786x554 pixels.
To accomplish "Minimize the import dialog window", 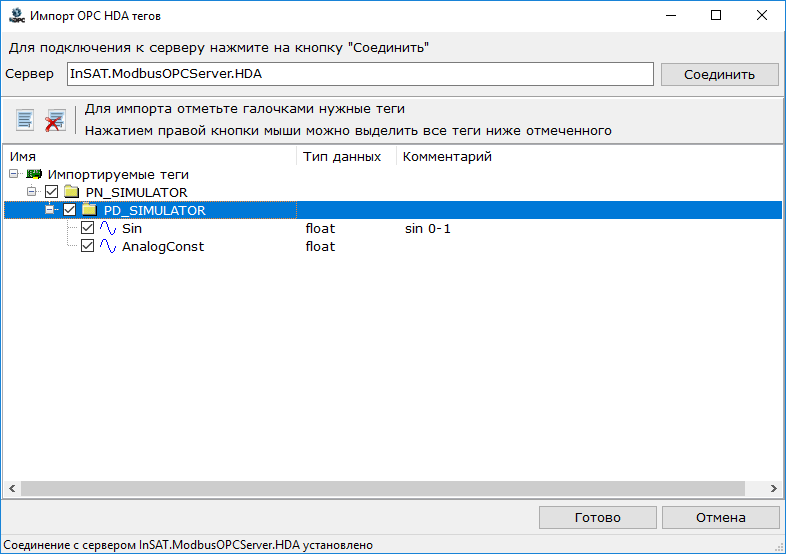I will (x=671, y=16).
